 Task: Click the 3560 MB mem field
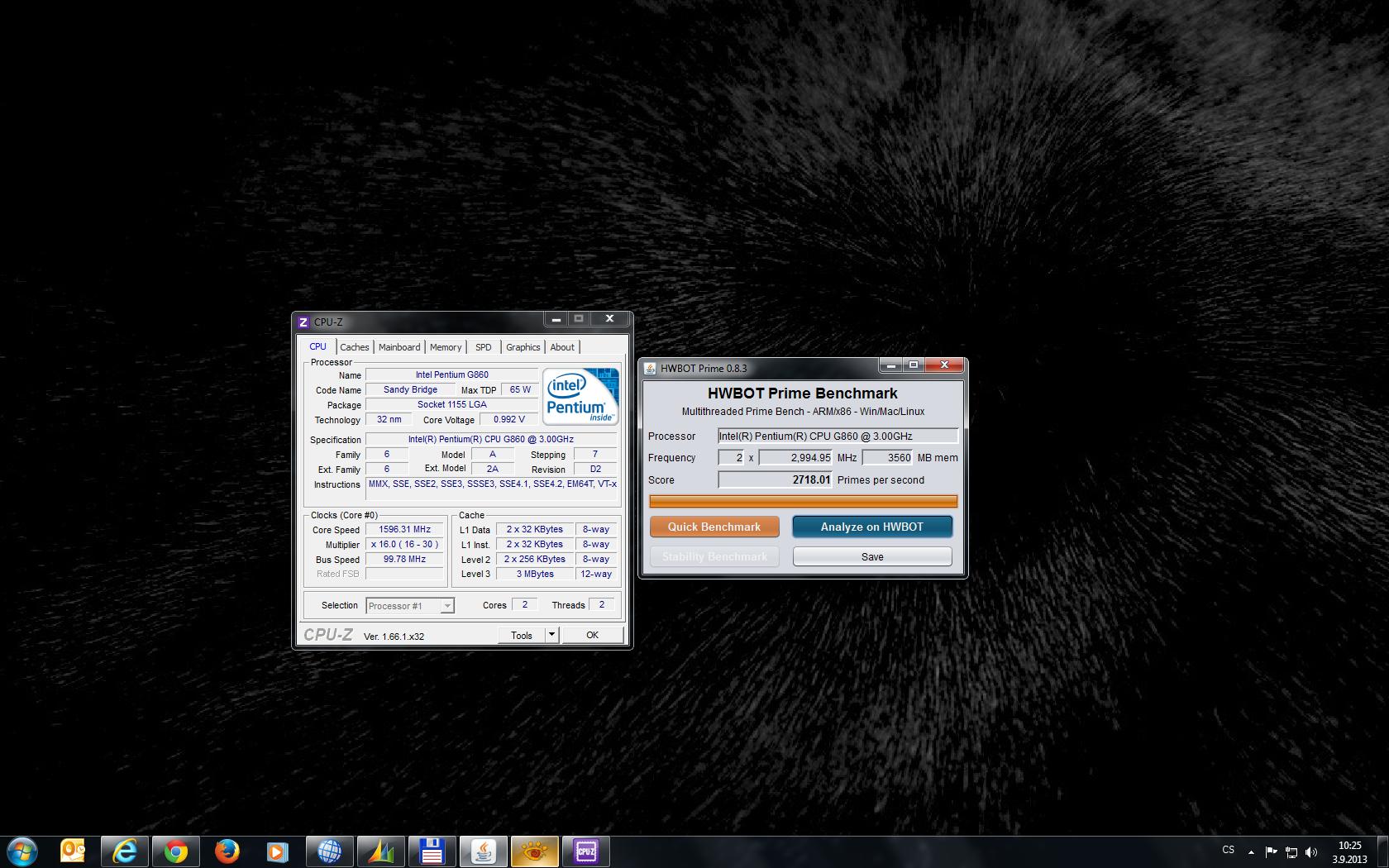click(887, 457)
